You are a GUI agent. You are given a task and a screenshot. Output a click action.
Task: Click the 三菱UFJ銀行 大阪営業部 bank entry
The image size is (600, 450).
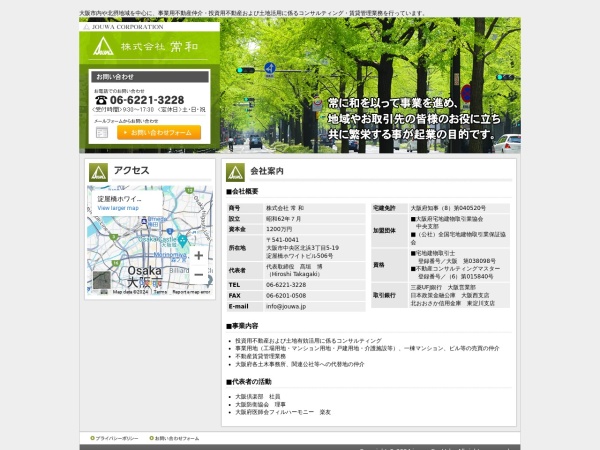[x=443, y=287]
